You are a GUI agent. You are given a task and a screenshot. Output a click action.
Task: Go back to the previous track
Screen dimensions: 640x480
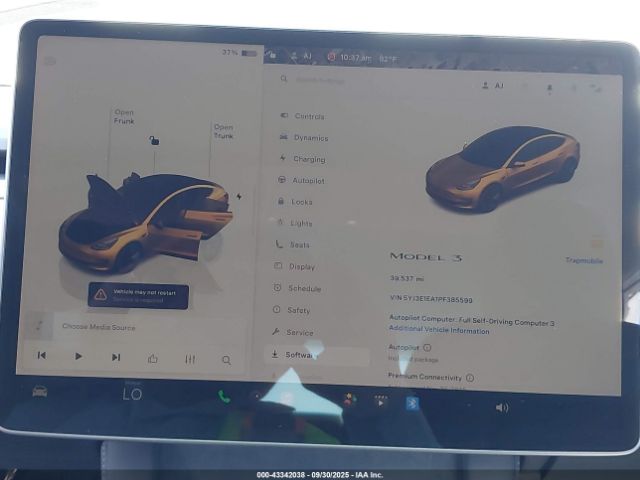coord(42,355)
